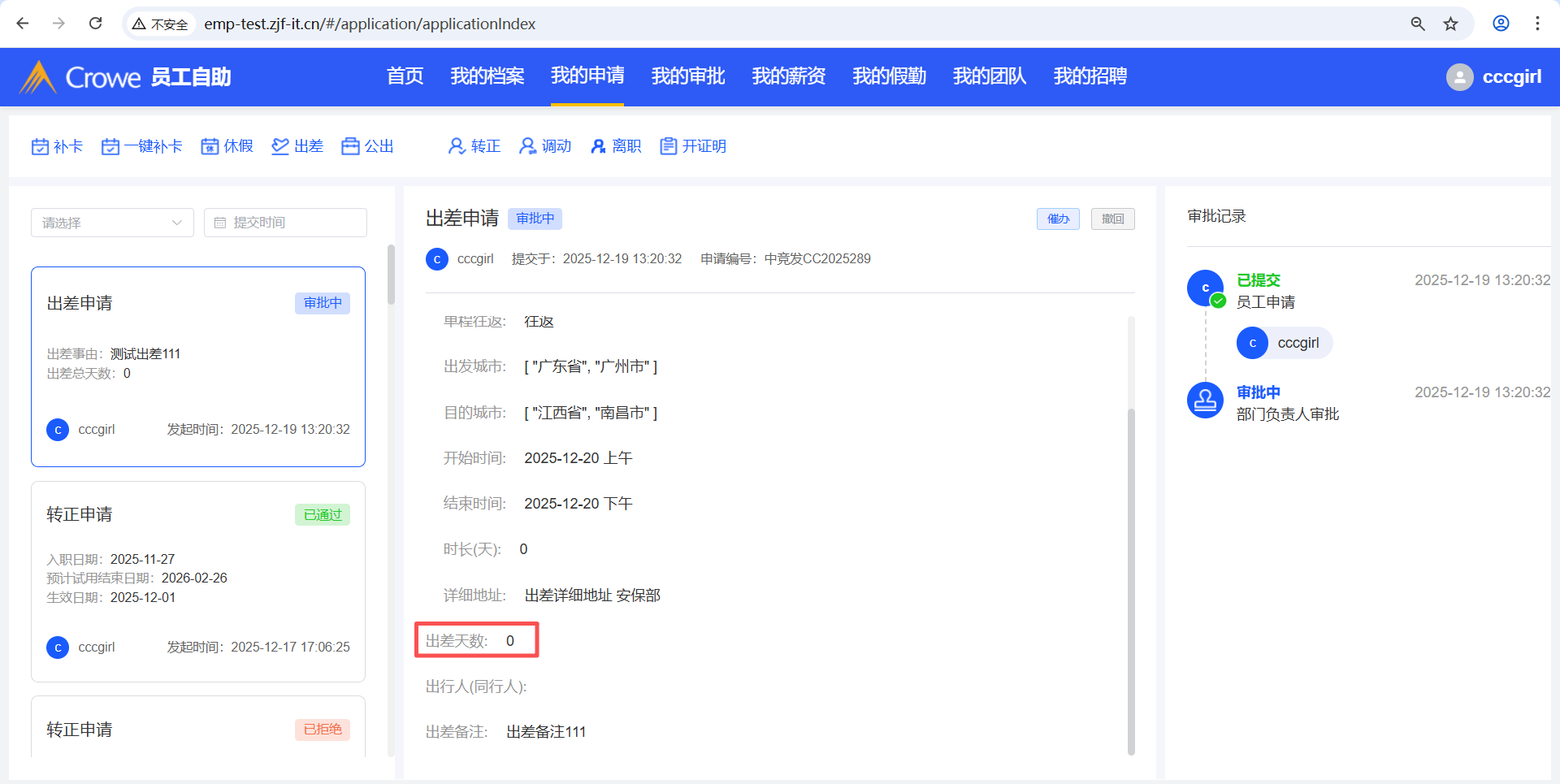Click the cccgirl avatar in 出差申请 header
Screen dimensions: 1560x784
tap(437, 259)
